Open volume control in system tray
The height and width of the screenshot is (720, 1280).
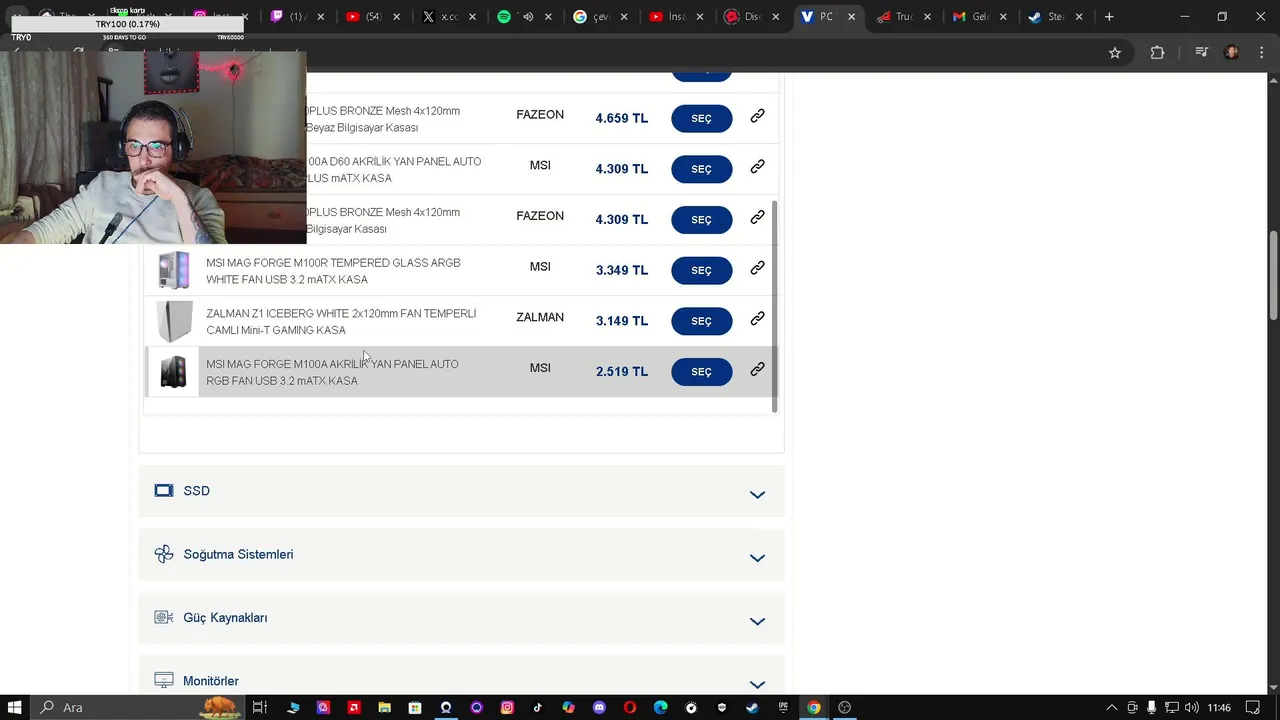pos(1193,707)
